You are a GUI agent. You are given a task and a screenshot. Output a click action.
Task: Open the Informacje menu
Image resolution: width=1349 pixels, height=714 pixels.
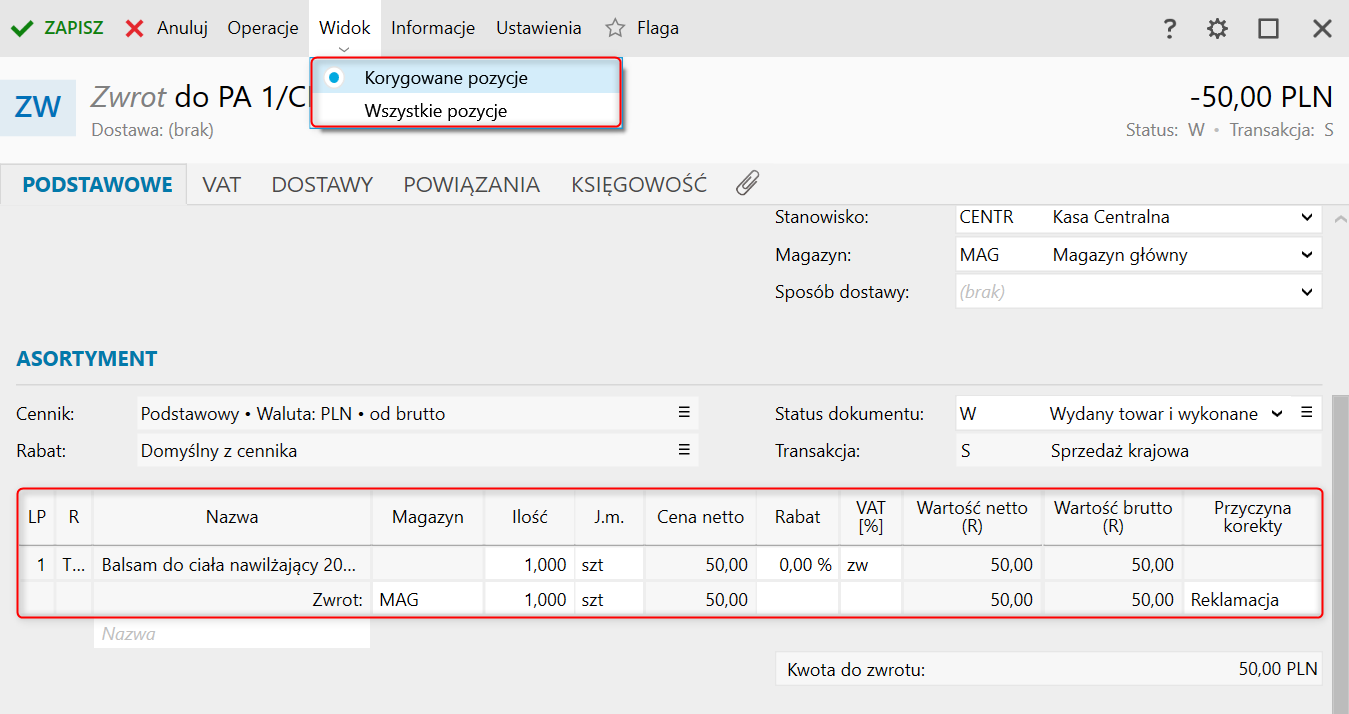[433, 28]
